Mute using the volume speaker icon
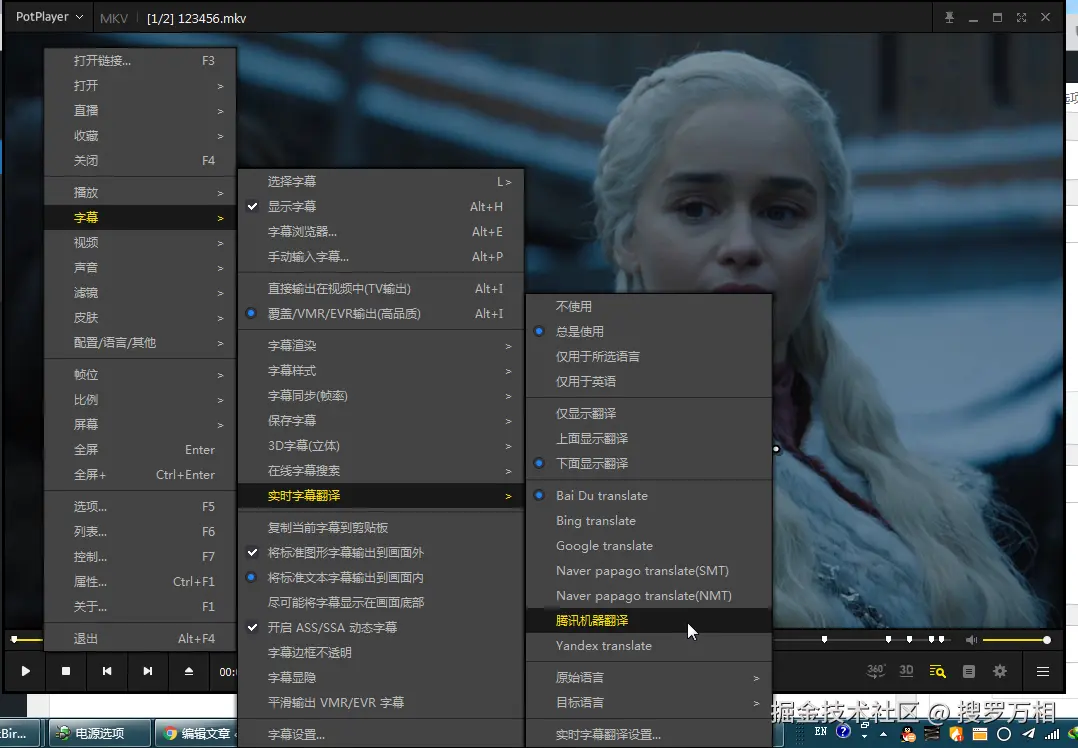Screen dimensions: 1078x748 tap(971, 640)
